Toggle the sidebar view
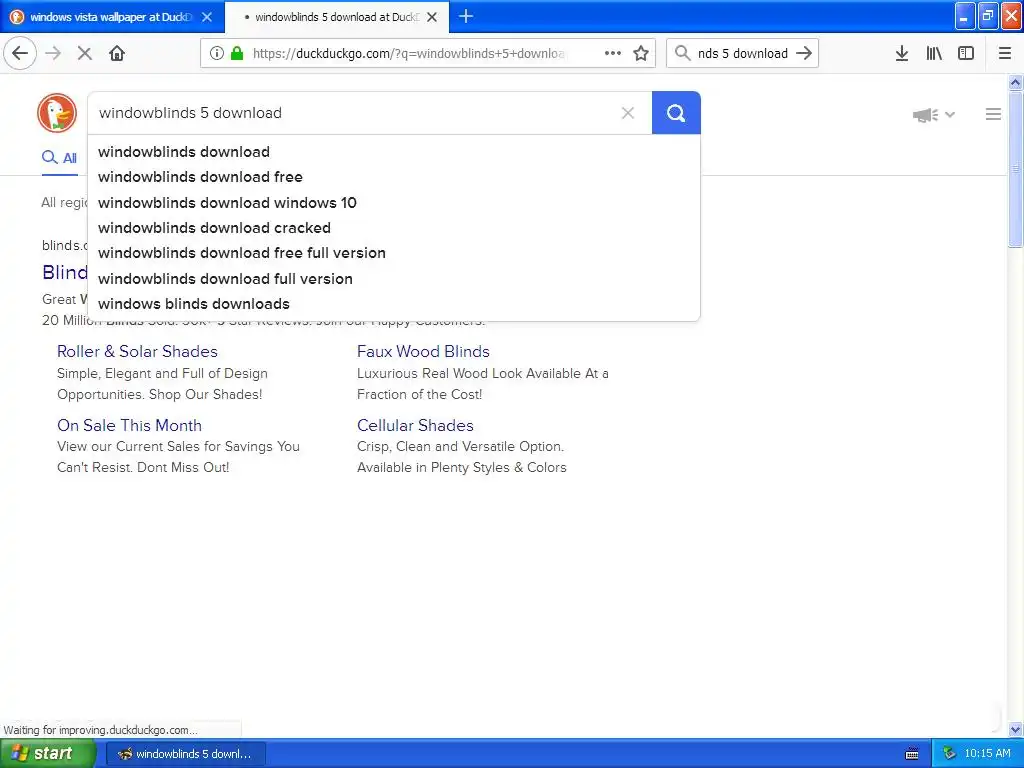 tap(966, 54)
